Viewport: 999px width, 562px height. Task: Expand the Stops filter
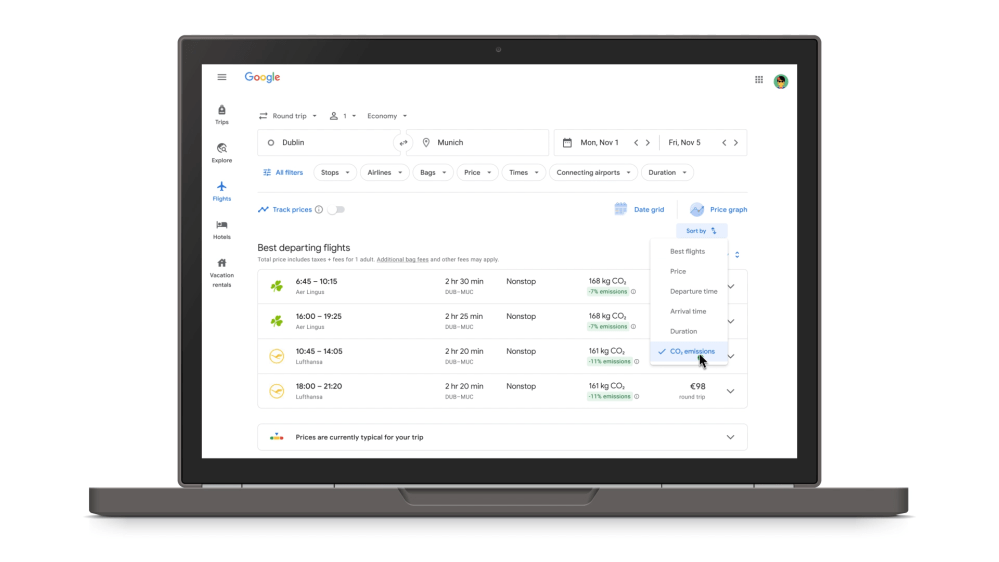pyautogui.click(x=334, y=173)
